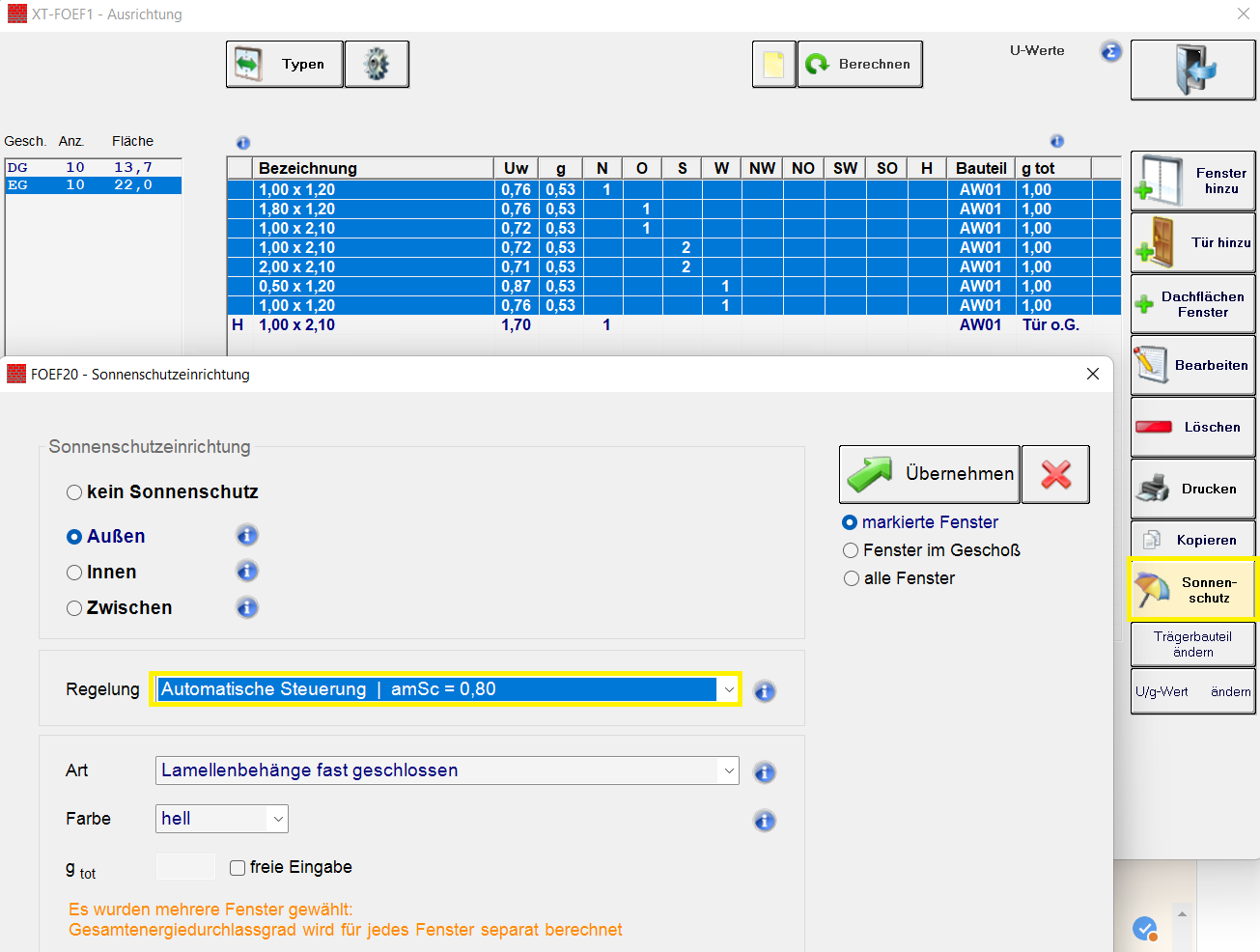Select door row with Tür o.G.

[x=674, y=324]
